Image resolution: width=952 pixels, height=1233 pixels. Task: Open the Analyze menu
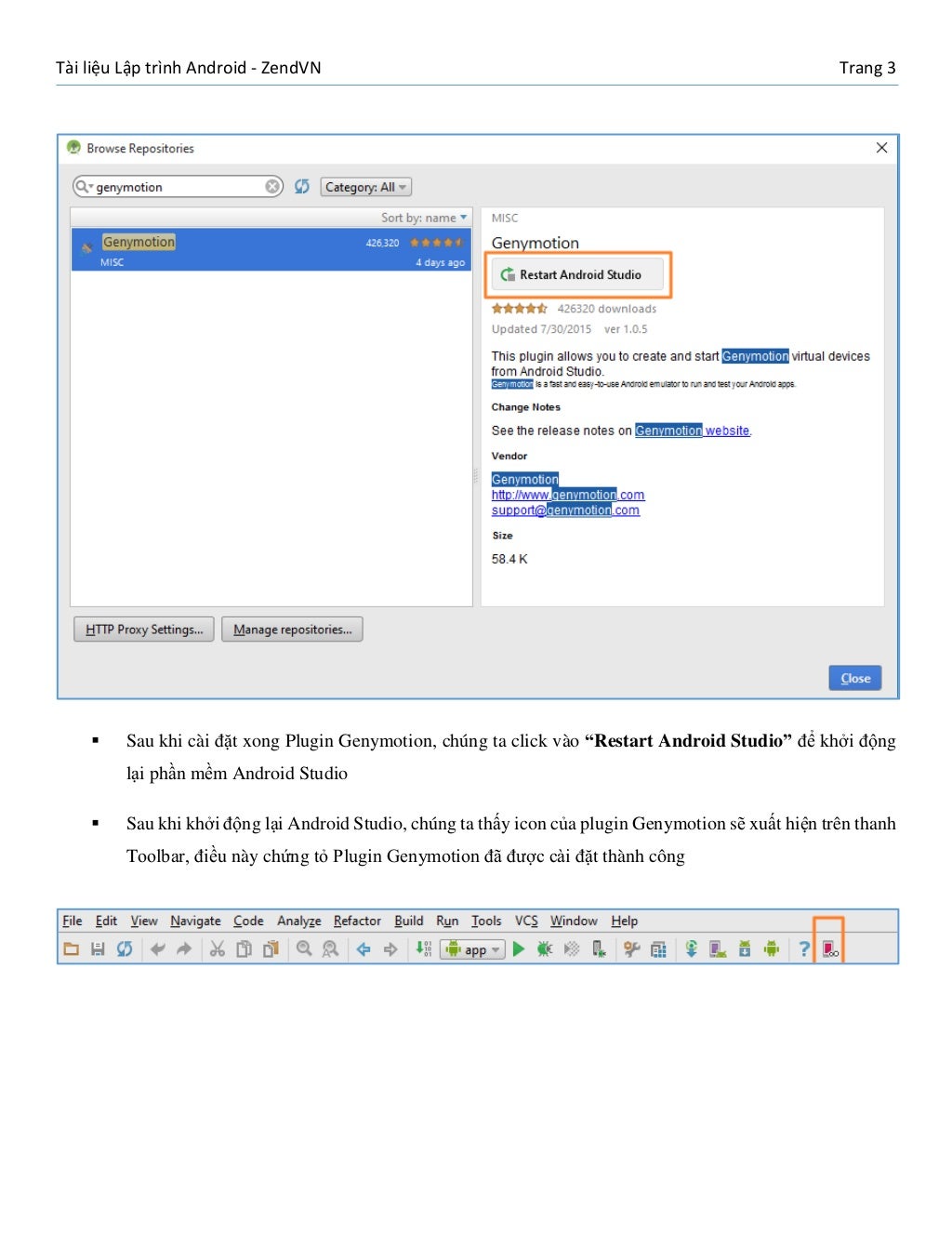[x=299, y=921]
